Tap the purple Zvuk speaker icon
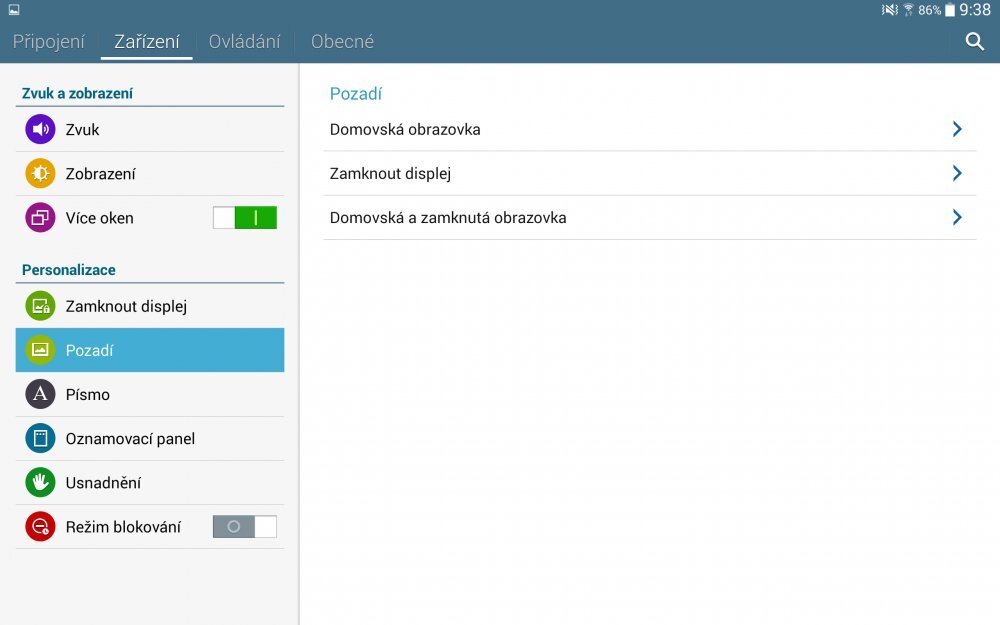 pyautogui.click(x=40, y=130)
